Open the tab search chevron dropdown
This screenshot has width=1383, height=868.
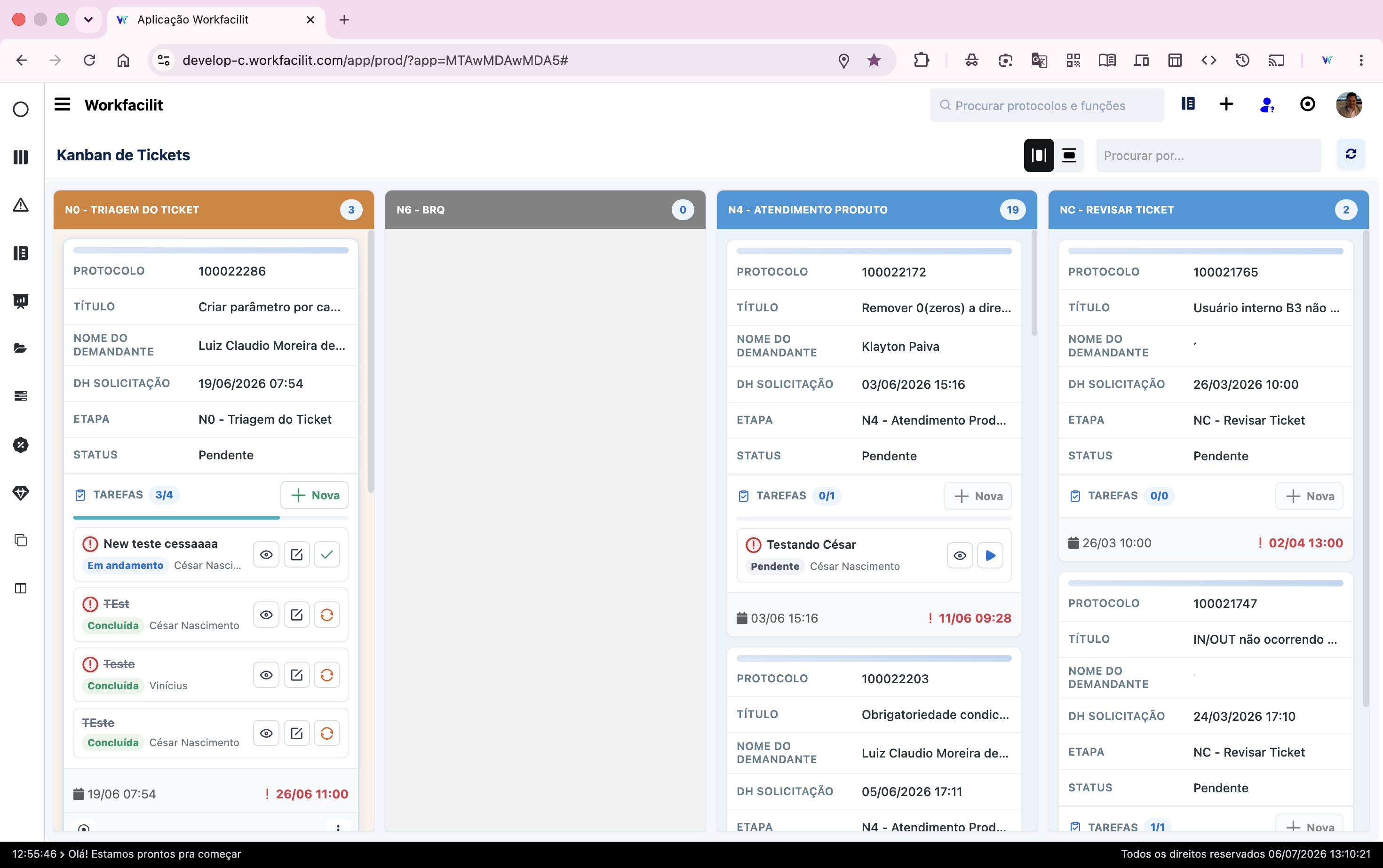click(88, 20)
